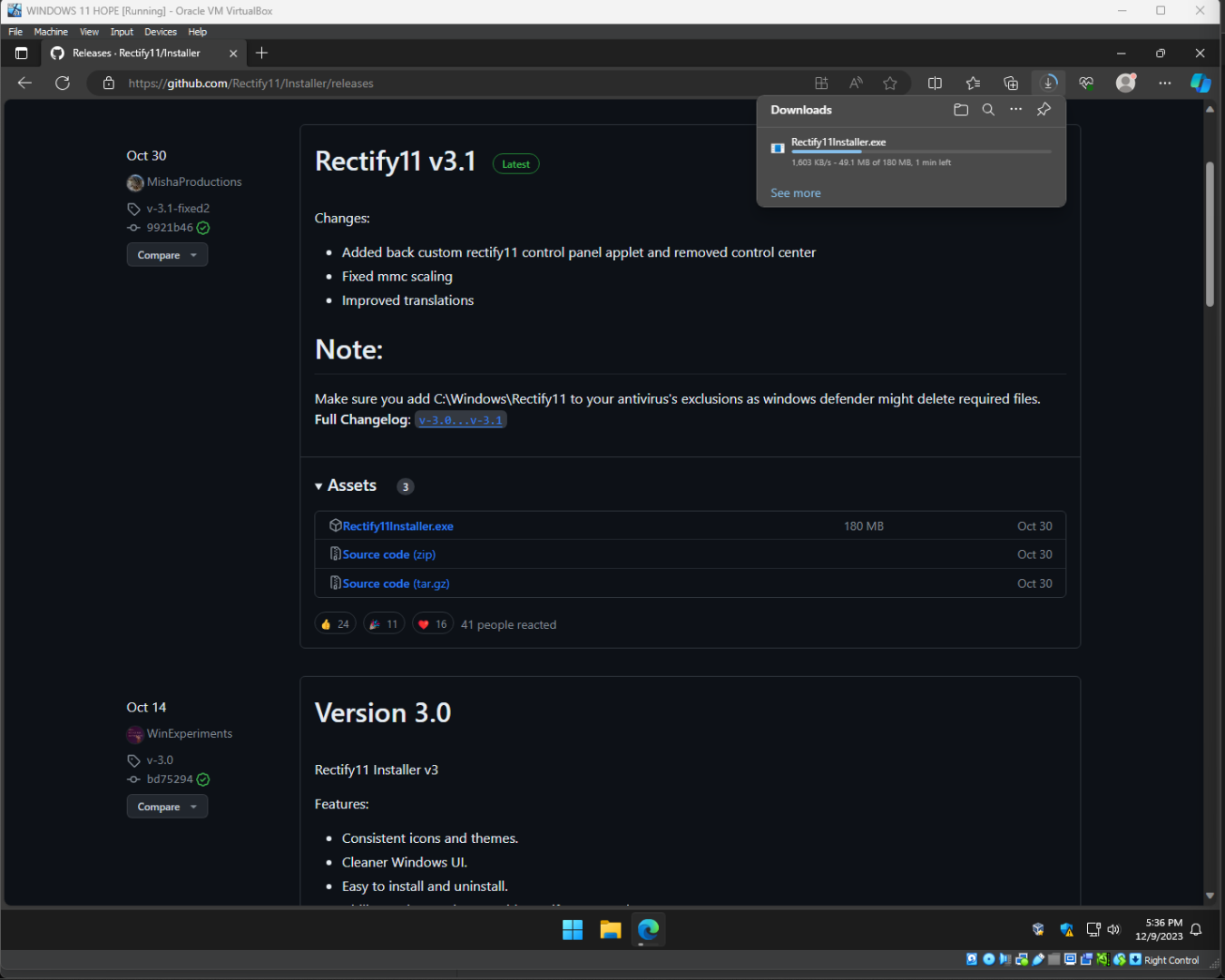The width and height of the screenshot is (1225, 980).
Task: Download Source code (zip)
Action: [389, 554]
